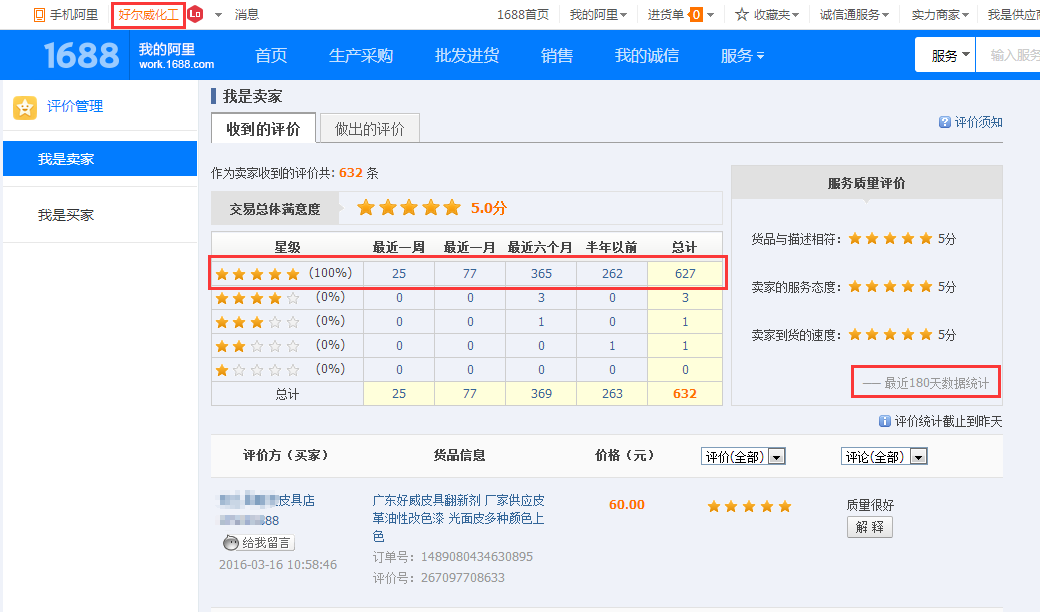1040x612 pixels.
Task: Click the info icon beside 评价统计截止到昨天
Action: pos(884,422)
